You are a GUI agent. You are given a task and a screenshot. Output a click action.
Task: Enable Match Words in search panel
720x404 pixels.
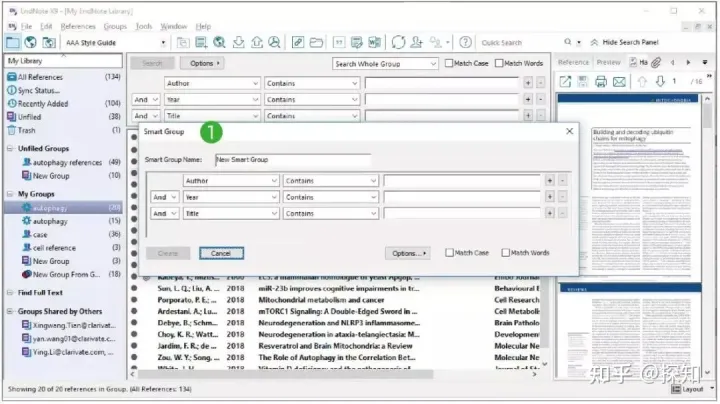click(499, 63)
